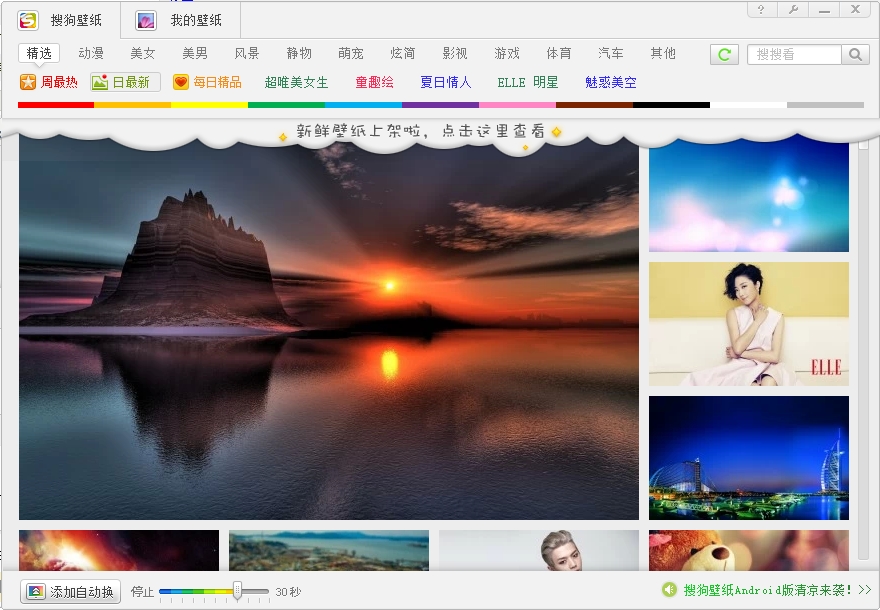Open 夏日情人 collection

point(446,82)
